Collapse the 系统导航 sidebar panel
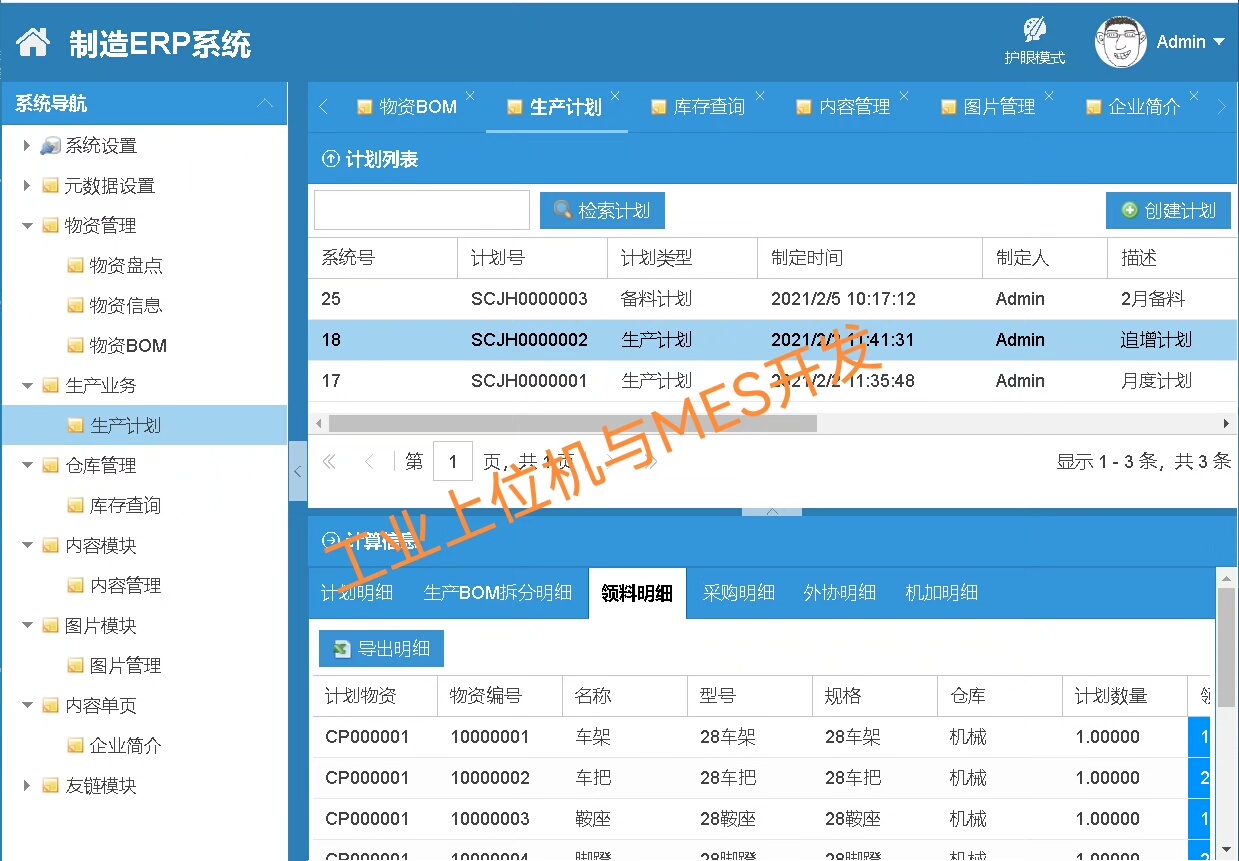 265,104
